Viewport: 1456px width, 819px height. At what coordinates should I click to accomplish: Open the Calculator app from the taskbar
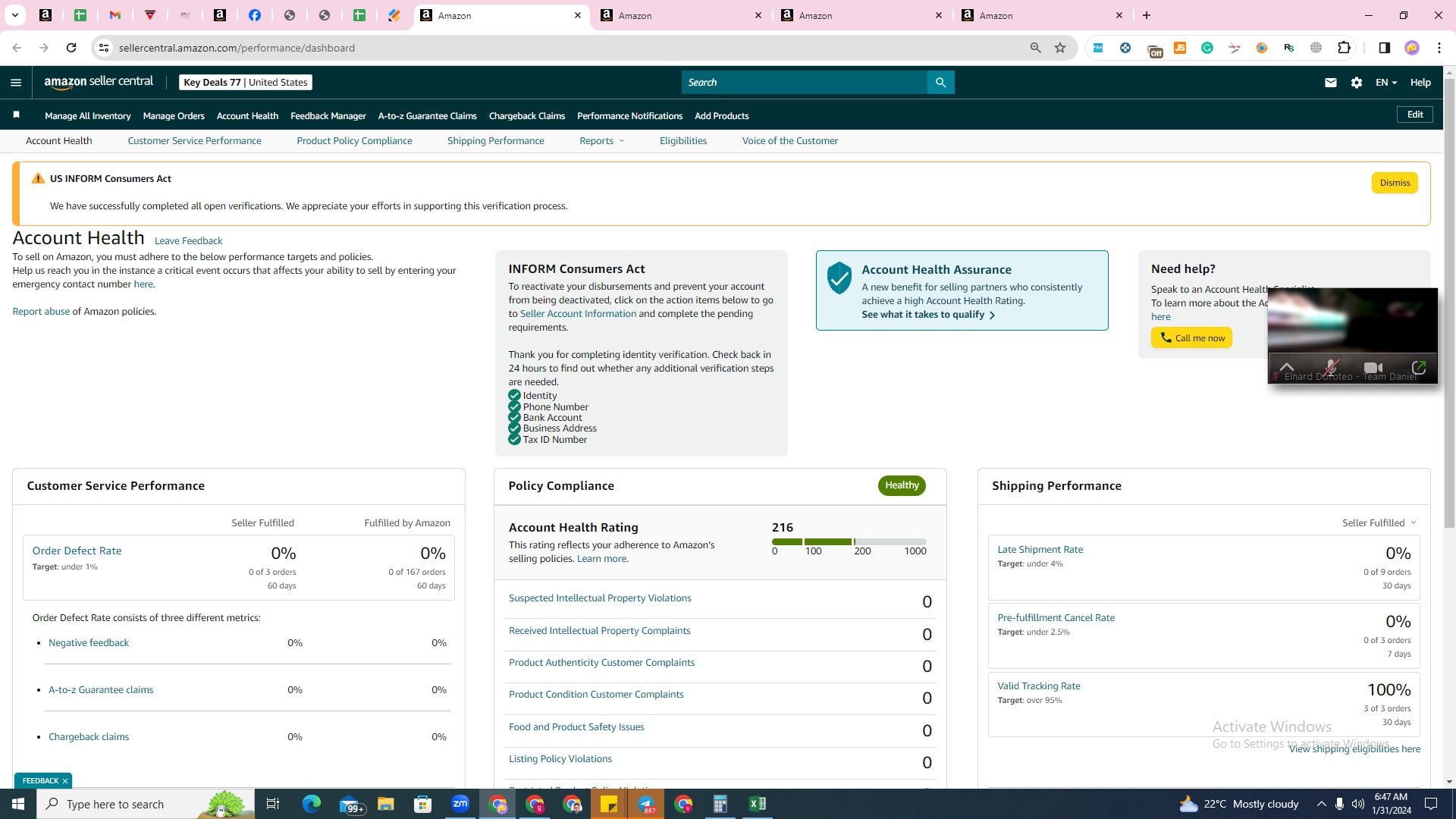(720, 804)
